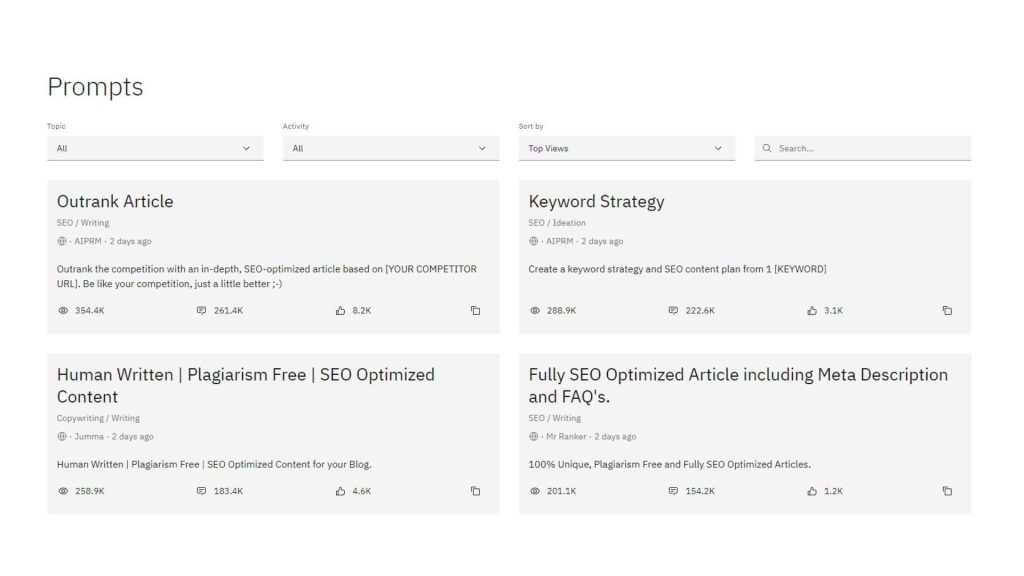
Task: Copy the Fully SEO Optimized Article link
Action: coord(947,491)
